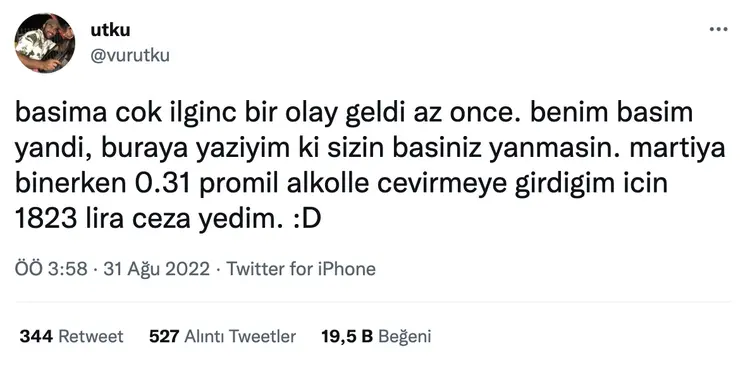View the 344 Retweet list
Viewport: 750px width, 367px height.
click(71, 336)
